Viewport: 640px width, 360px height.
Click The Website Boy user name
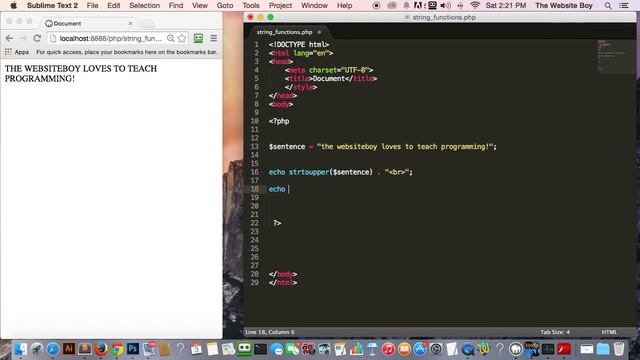(x=564, y=5)
